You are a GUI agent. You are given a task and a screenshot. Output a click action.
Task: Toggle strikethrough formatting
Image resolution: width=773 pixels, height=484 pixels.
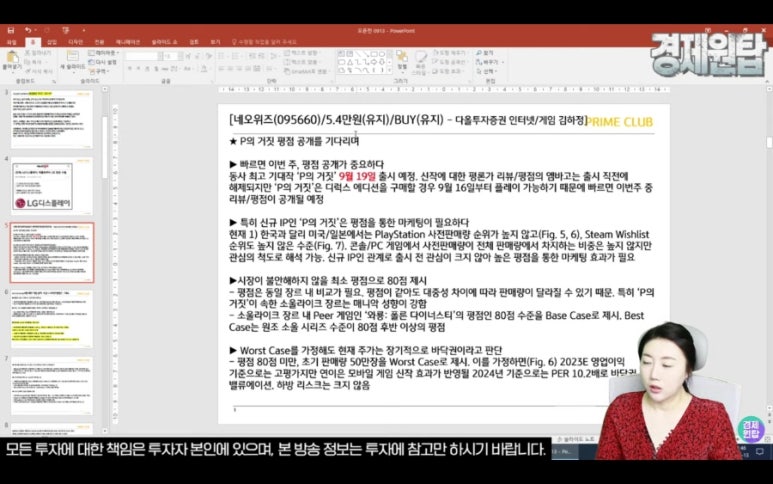[x=165, y=69]
